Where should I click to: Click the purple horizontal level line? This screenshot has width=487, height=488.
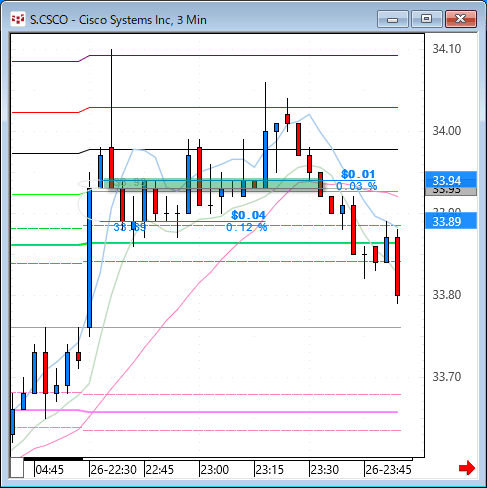(x=243, y=55)
